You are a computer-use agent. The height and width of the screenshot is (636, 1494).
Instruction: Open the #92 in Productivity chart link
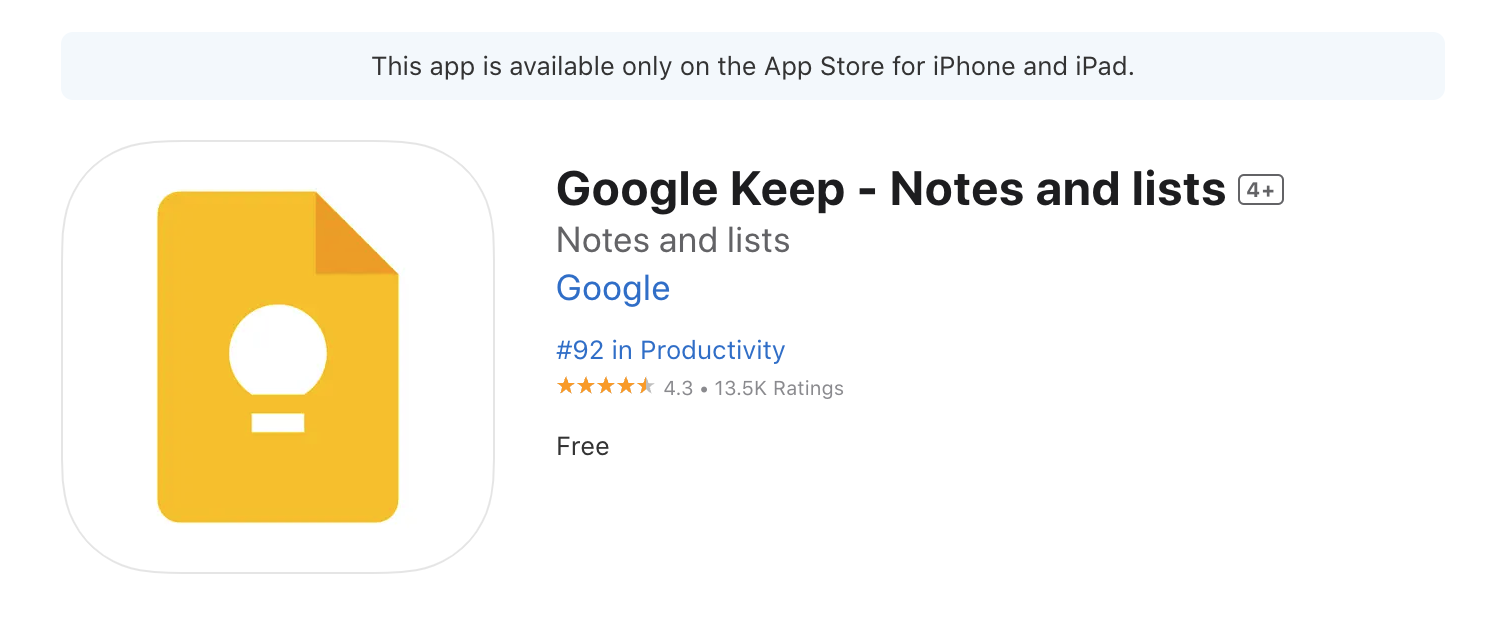(670, 350)
